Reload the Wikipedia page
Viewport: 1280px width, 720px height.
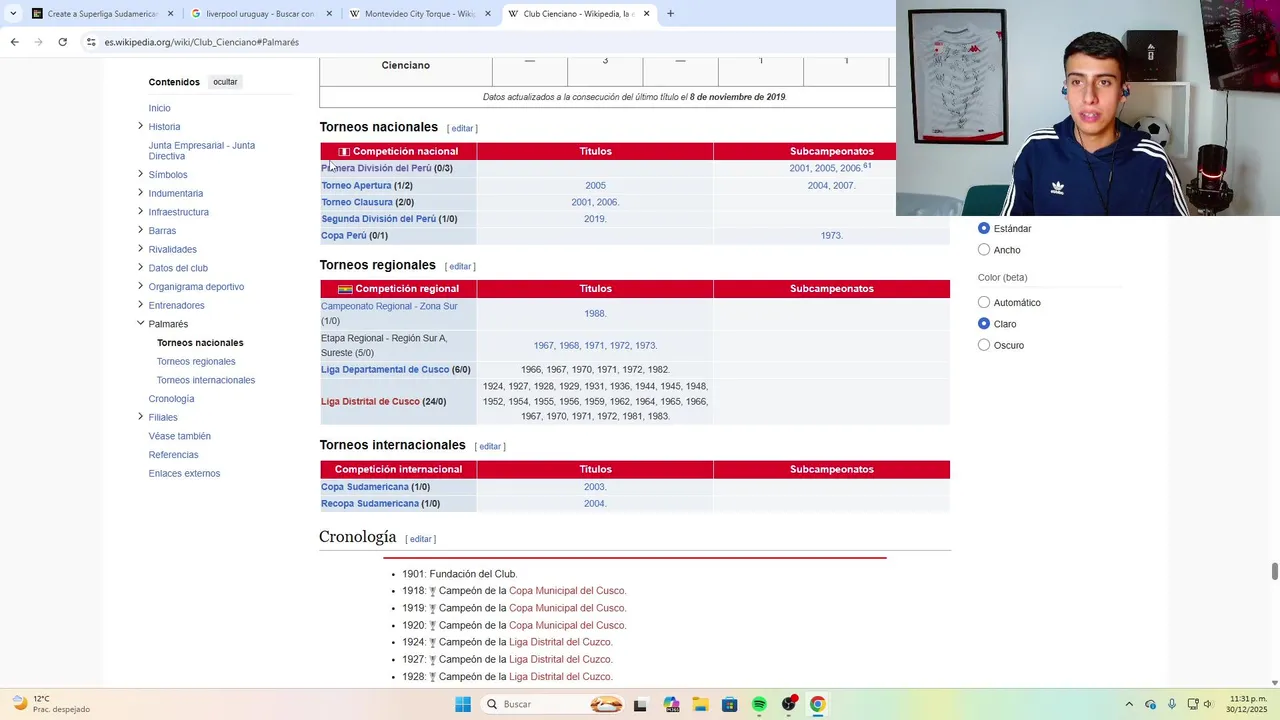[62, 42]
